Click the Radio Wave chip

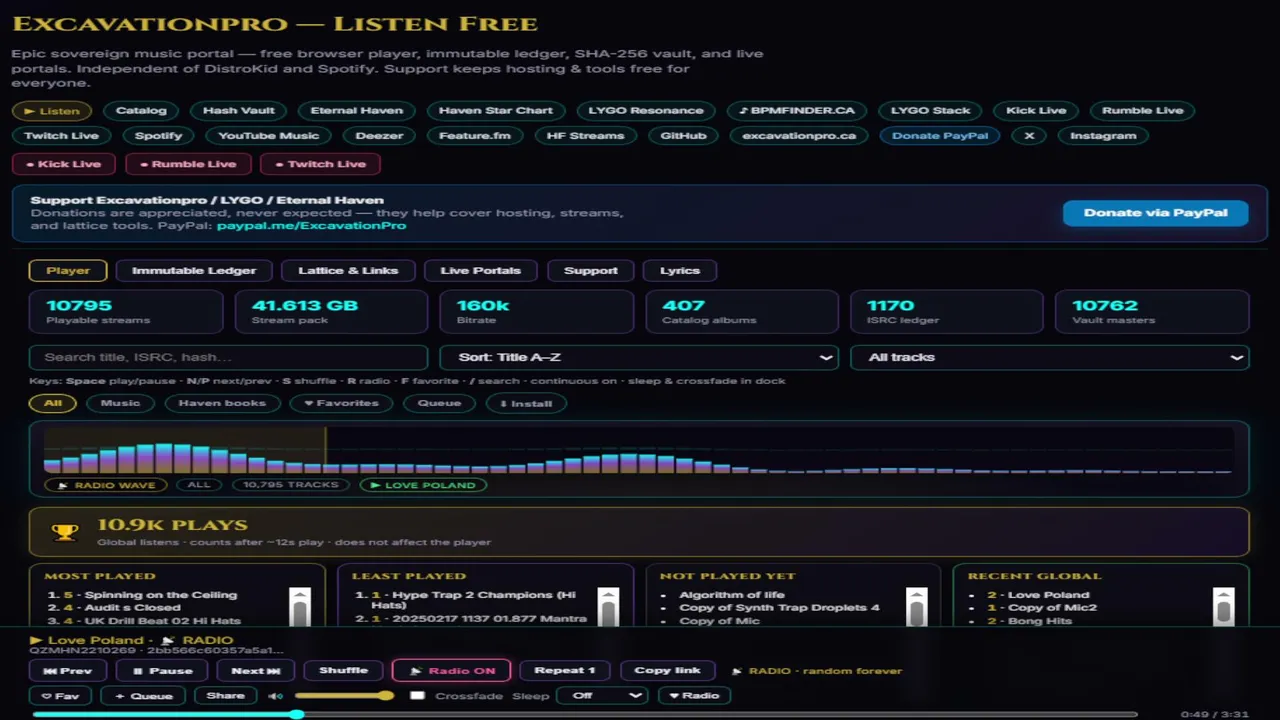click(x=105, y=485)
